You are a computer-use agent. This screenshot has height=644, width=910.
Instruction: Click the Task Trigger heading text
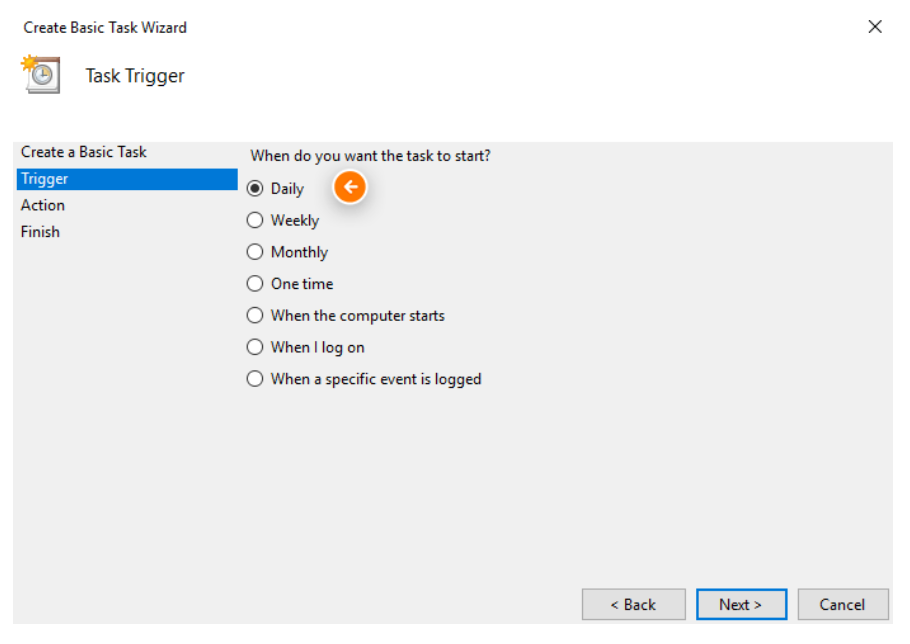[x=135, y=76]
